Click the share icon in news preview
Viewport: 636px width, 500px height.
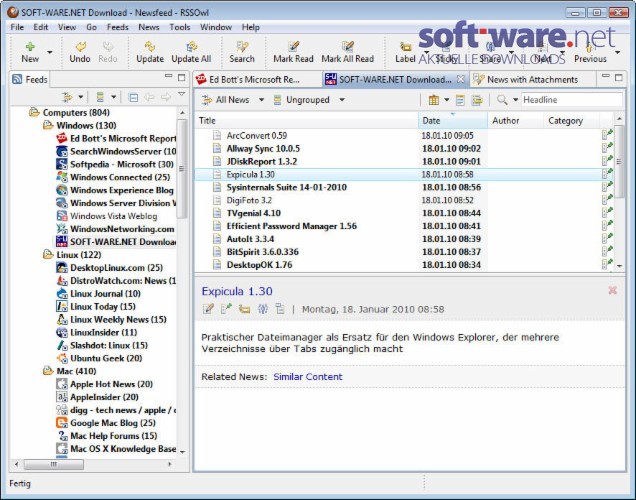[263, 309]
